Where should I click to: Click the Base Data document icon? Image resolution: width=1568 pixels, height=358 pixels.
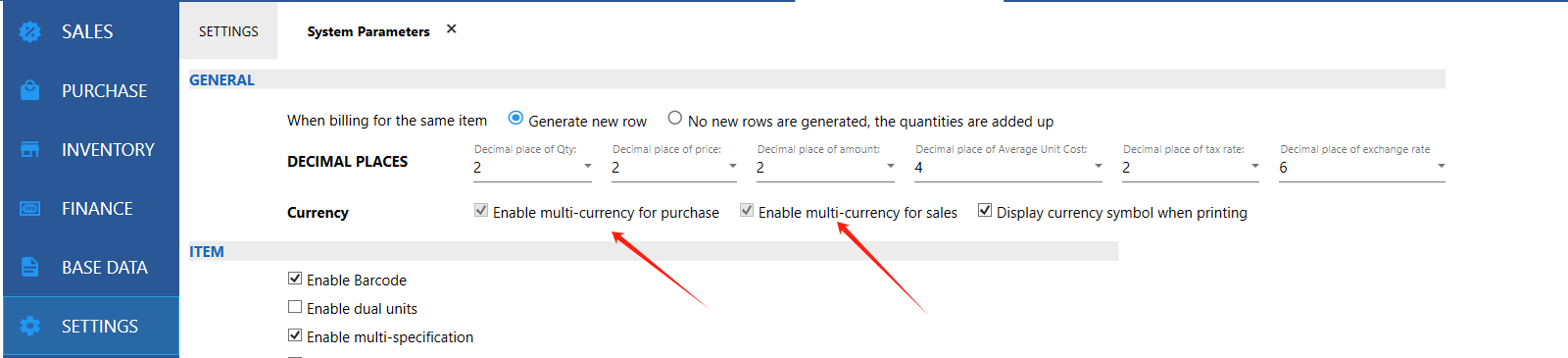(30, 267)
